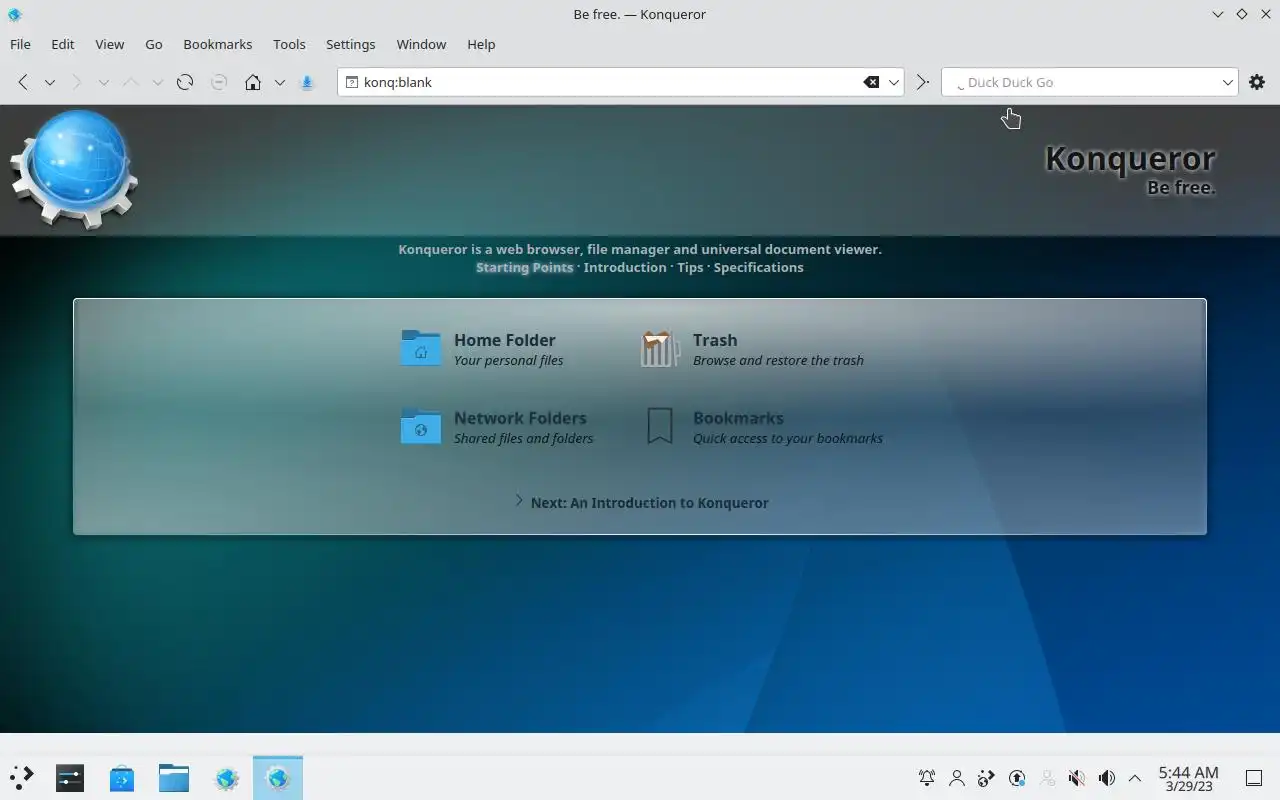Go back with the back arrow
This screenshot has width=1280, height=800.
tap(22, 82)
